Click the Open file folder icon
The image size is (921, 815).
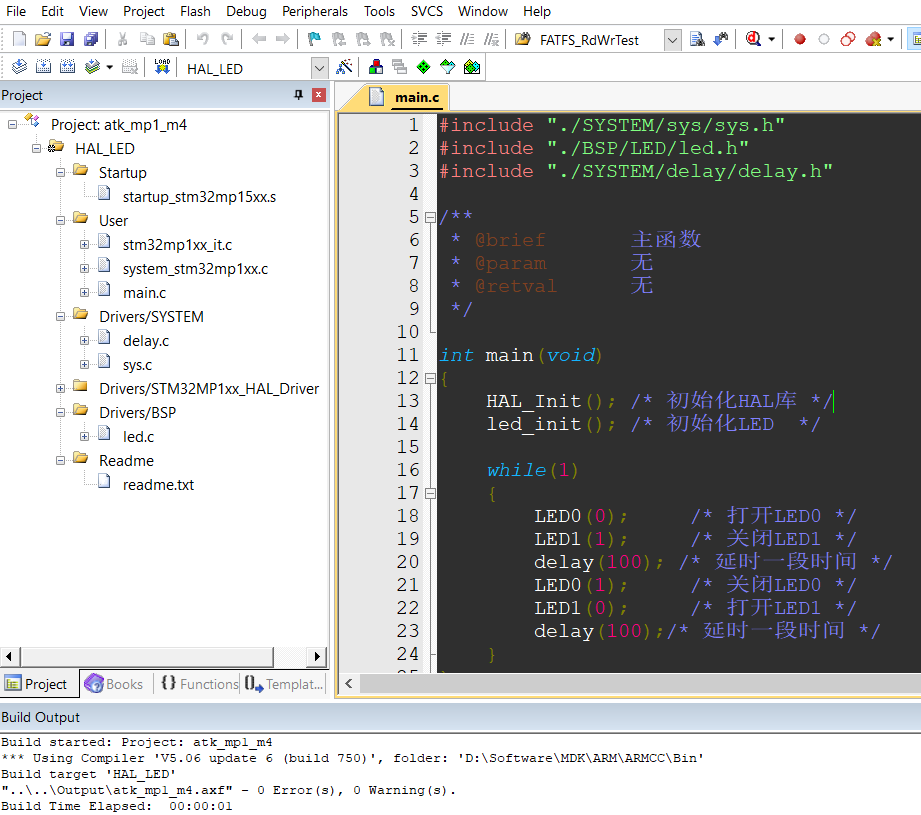click(43, 39)
